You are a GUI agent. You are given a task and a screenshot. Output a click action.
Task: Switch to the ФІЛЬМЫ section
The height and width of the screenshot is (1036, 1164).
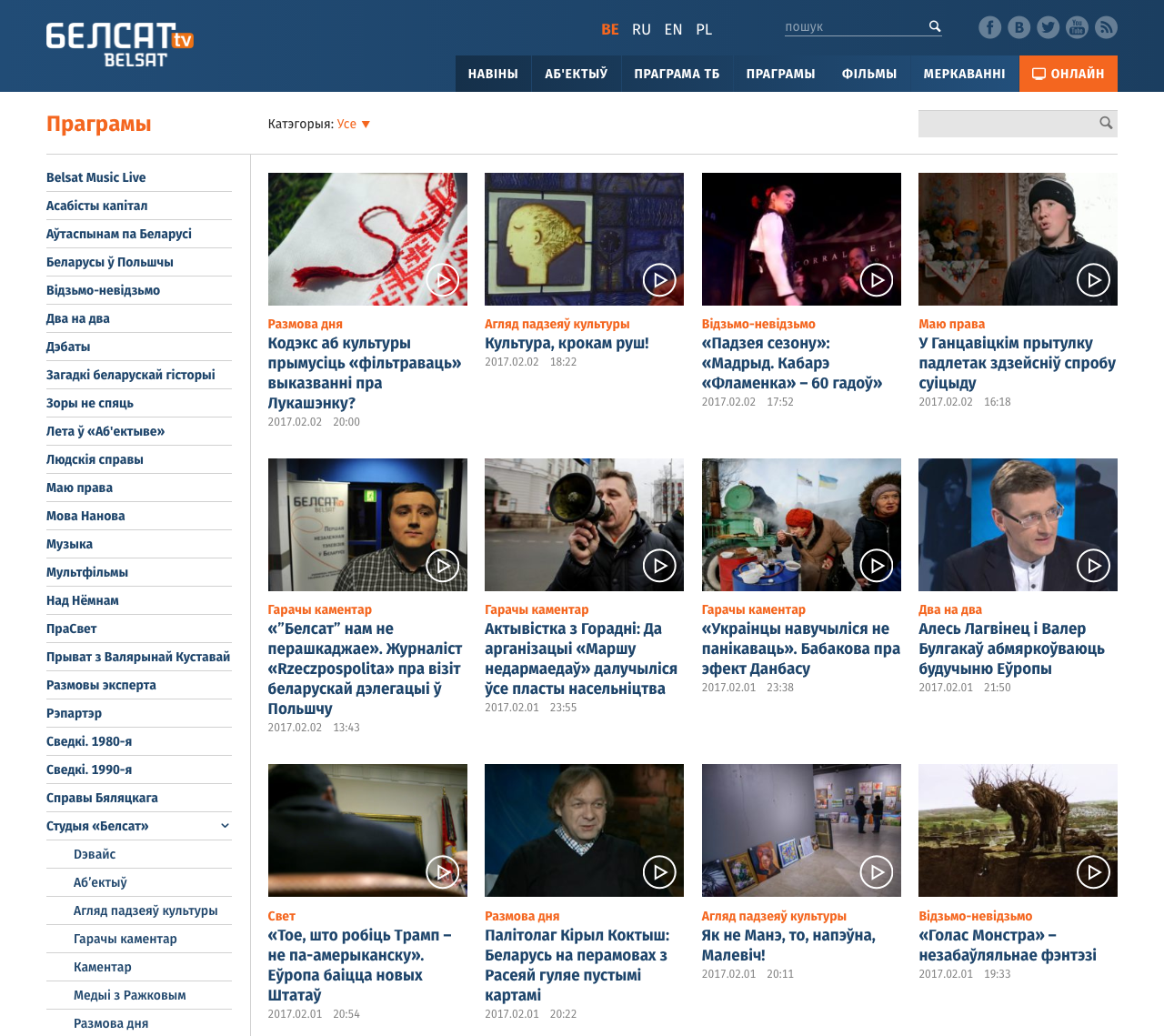869,73
